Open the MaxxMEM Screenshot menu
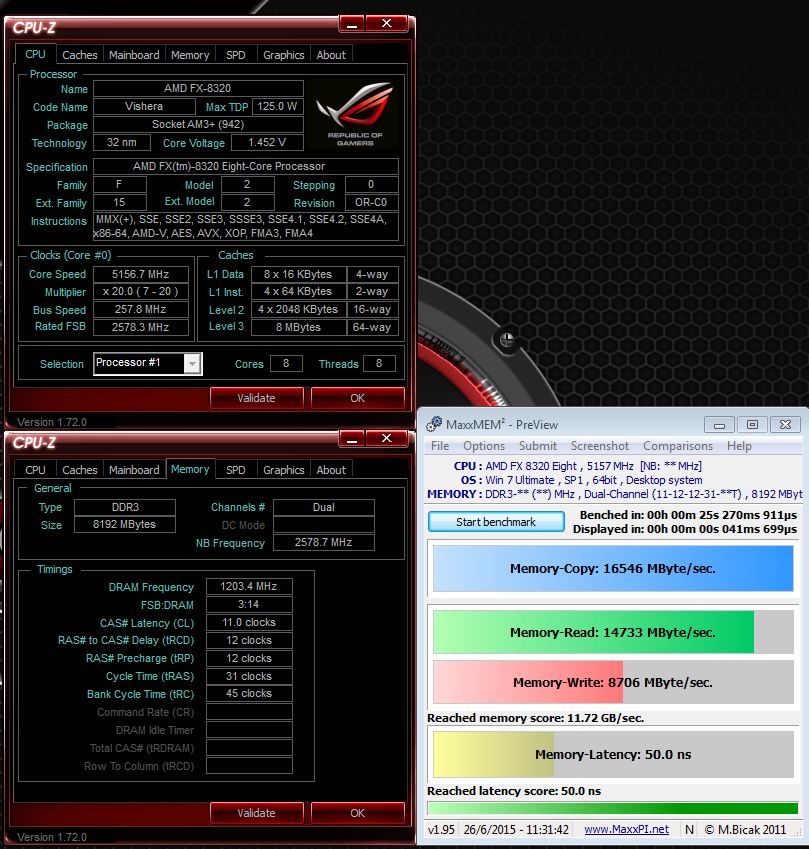The height and width of the screenshot is (849, 809). click(600, 446)
